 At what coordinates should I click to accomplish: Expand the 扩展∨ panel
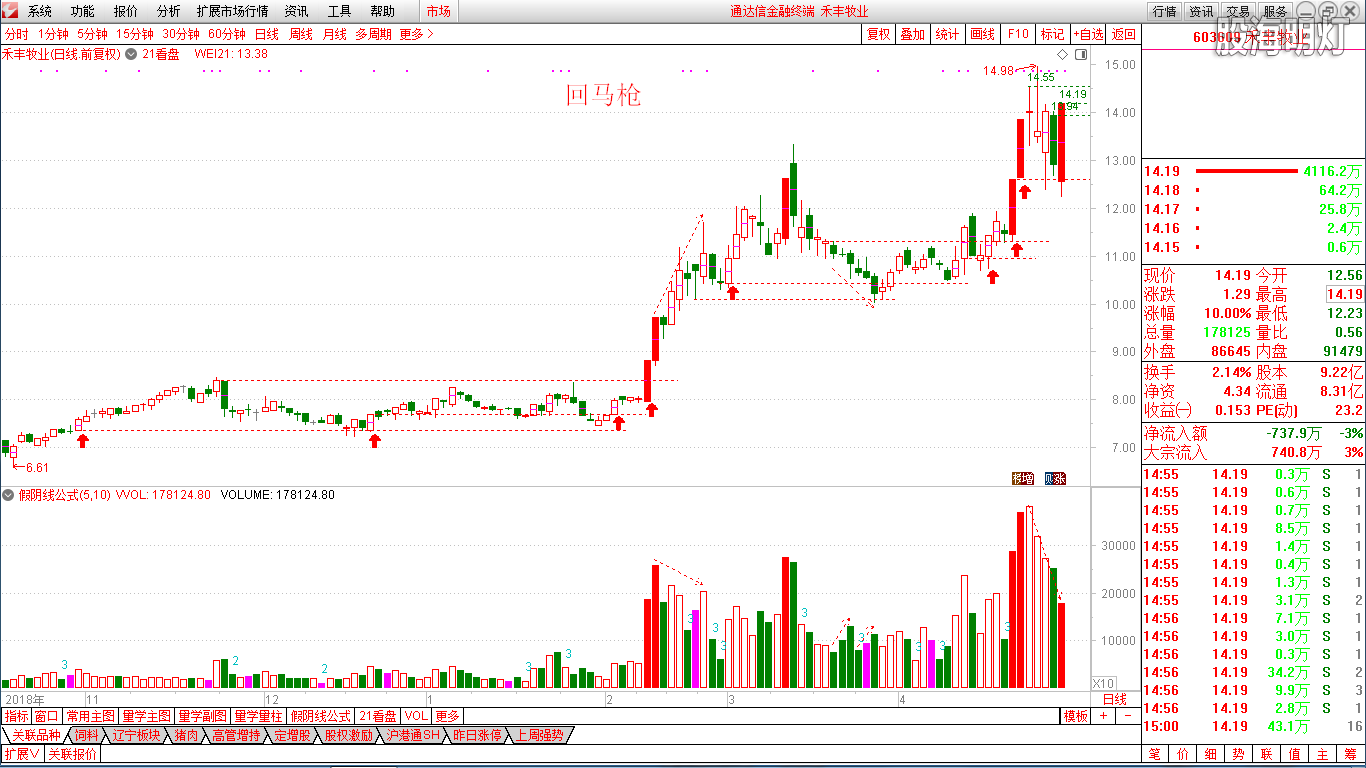[21, 754]
